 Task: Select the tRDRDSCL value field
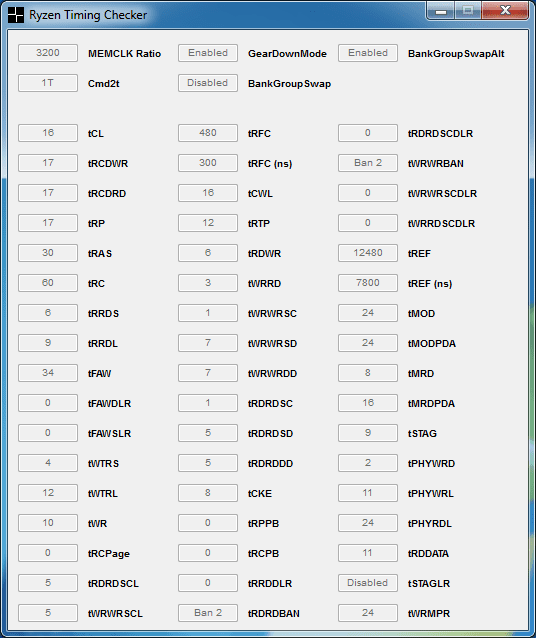[x=48, y=583]
